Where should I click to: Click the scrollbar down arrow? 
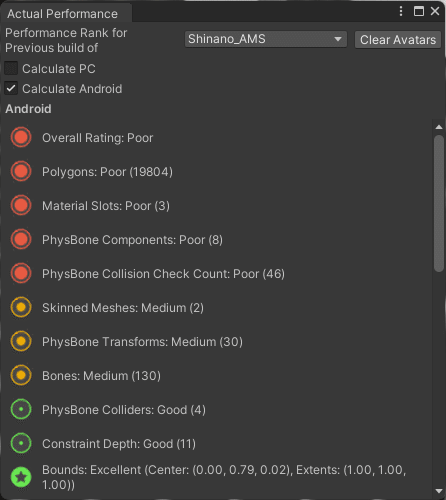point(439,491)
